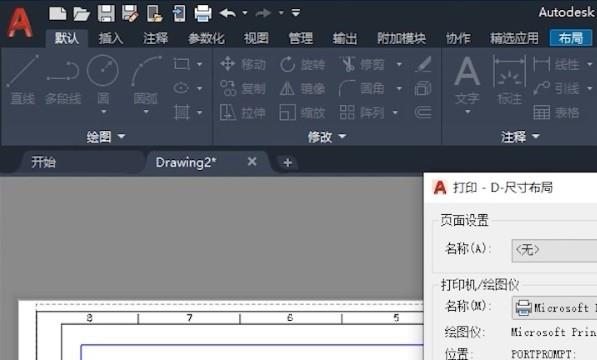
Task: Click the 阵列 array tool
Action: coord(362,113)
